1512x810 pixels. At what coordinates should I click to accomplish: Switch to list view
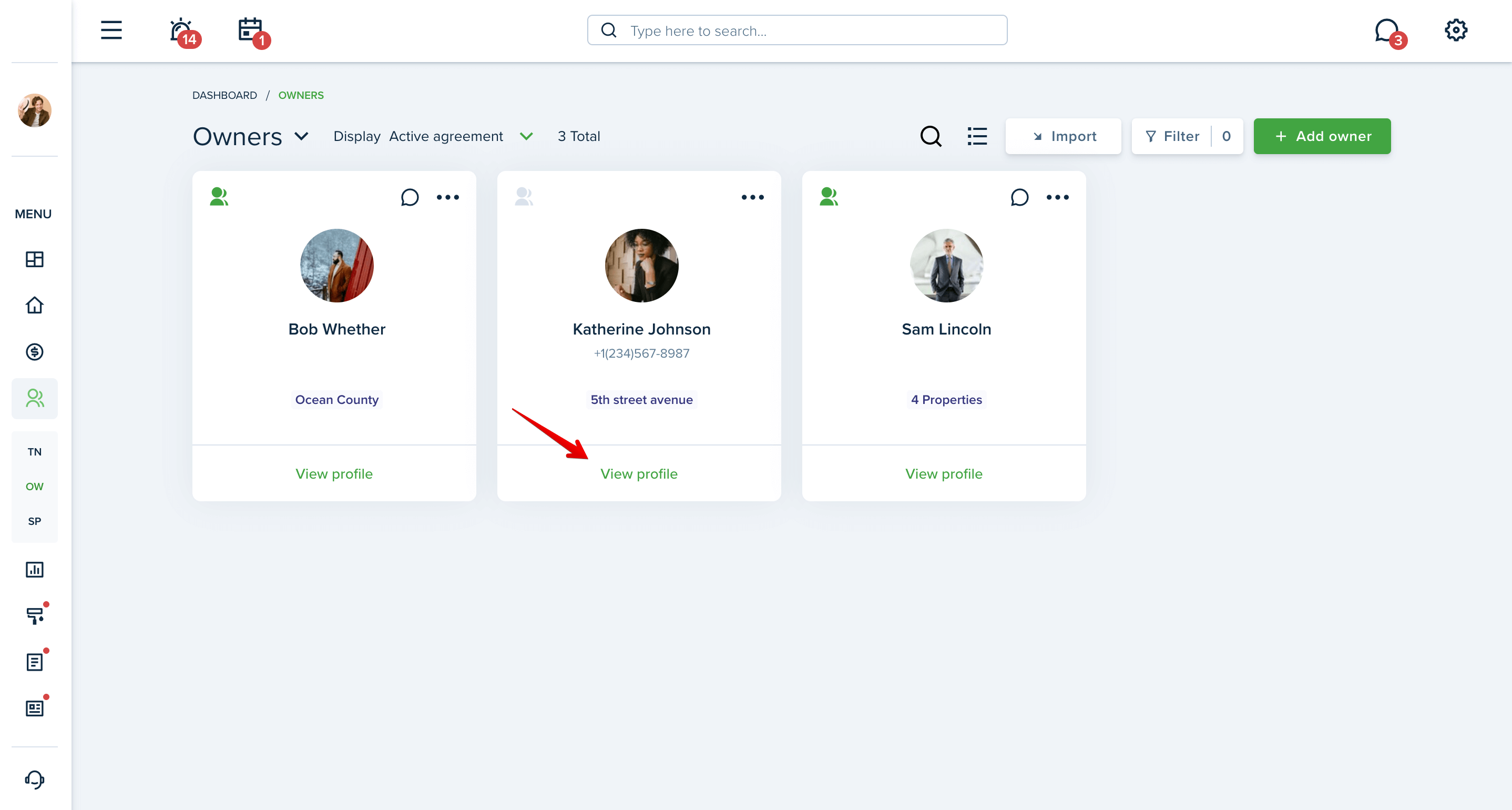click(x=977, y=136)
